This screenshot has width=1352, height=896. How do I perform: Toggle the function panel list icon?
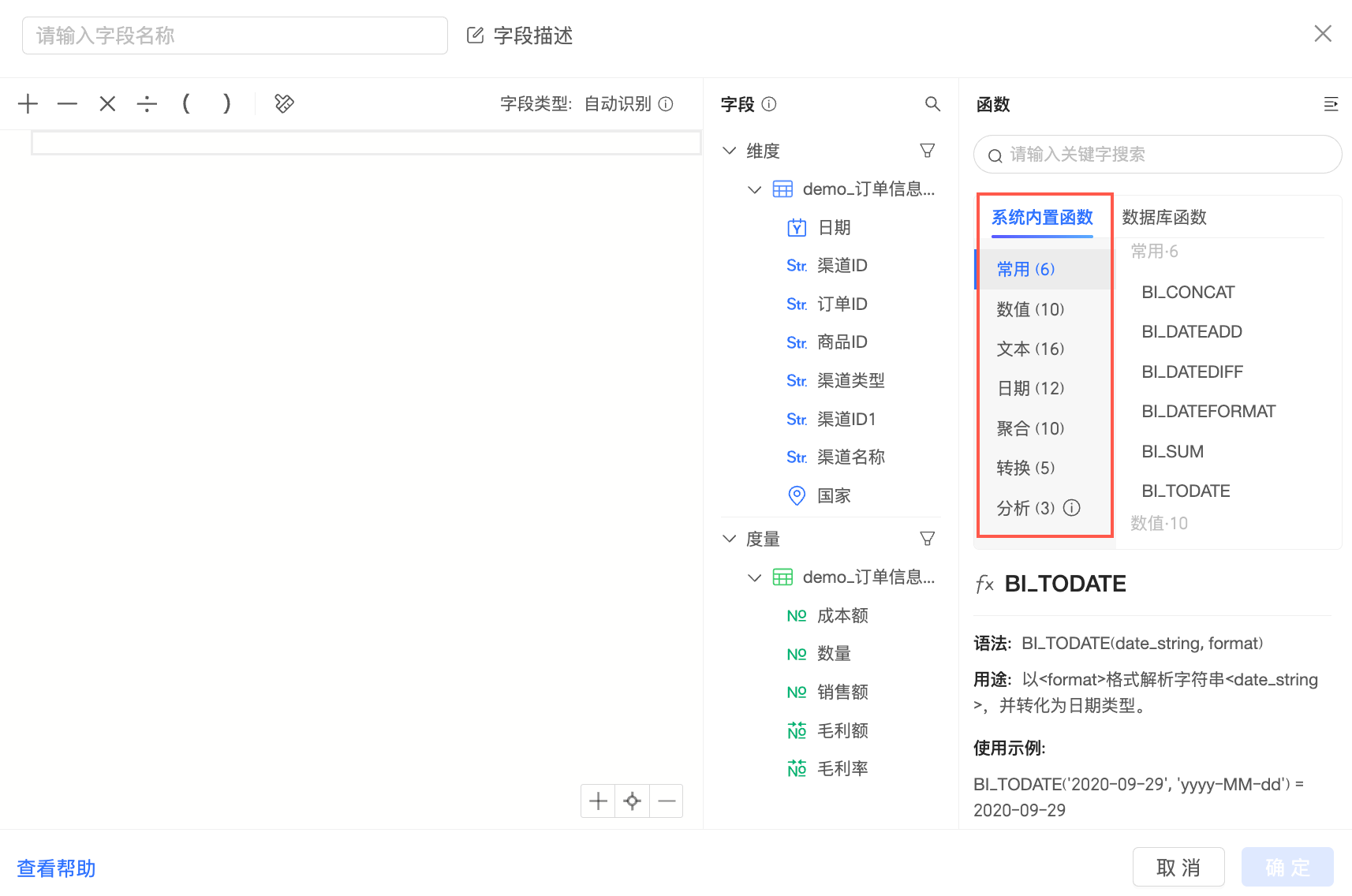pos(1331,104)
